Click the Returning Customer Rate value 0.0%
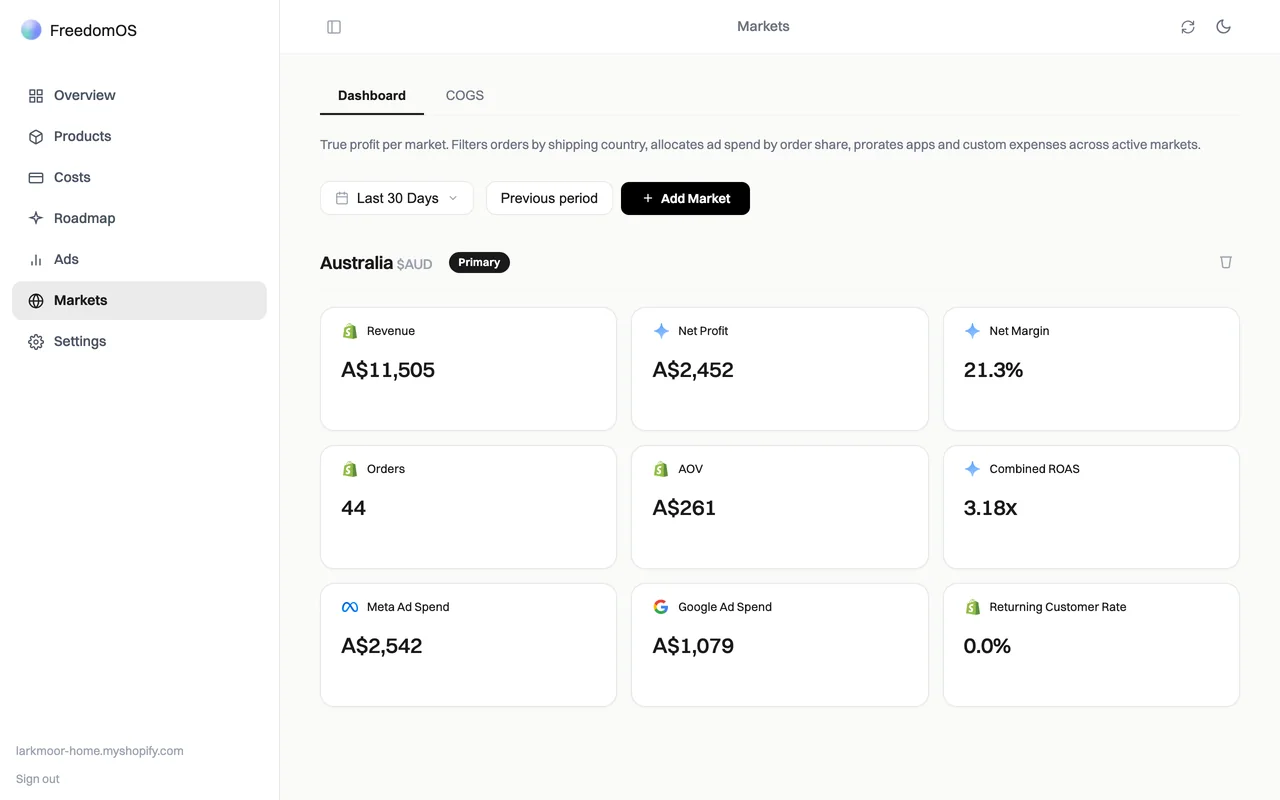This screenshot has width=1280, height=800. point(987,646)
